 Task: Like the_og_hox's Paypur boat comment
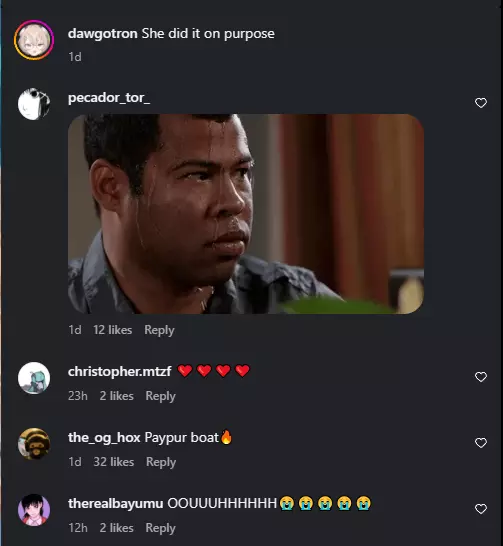coord(481,443)
